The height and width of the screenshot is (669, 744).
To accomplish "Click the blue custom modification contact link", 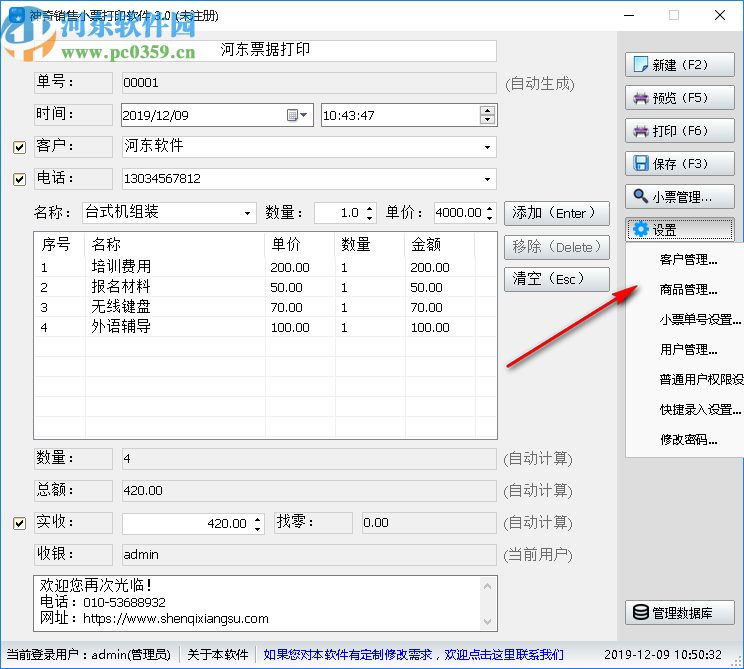I will click(413, 655).
